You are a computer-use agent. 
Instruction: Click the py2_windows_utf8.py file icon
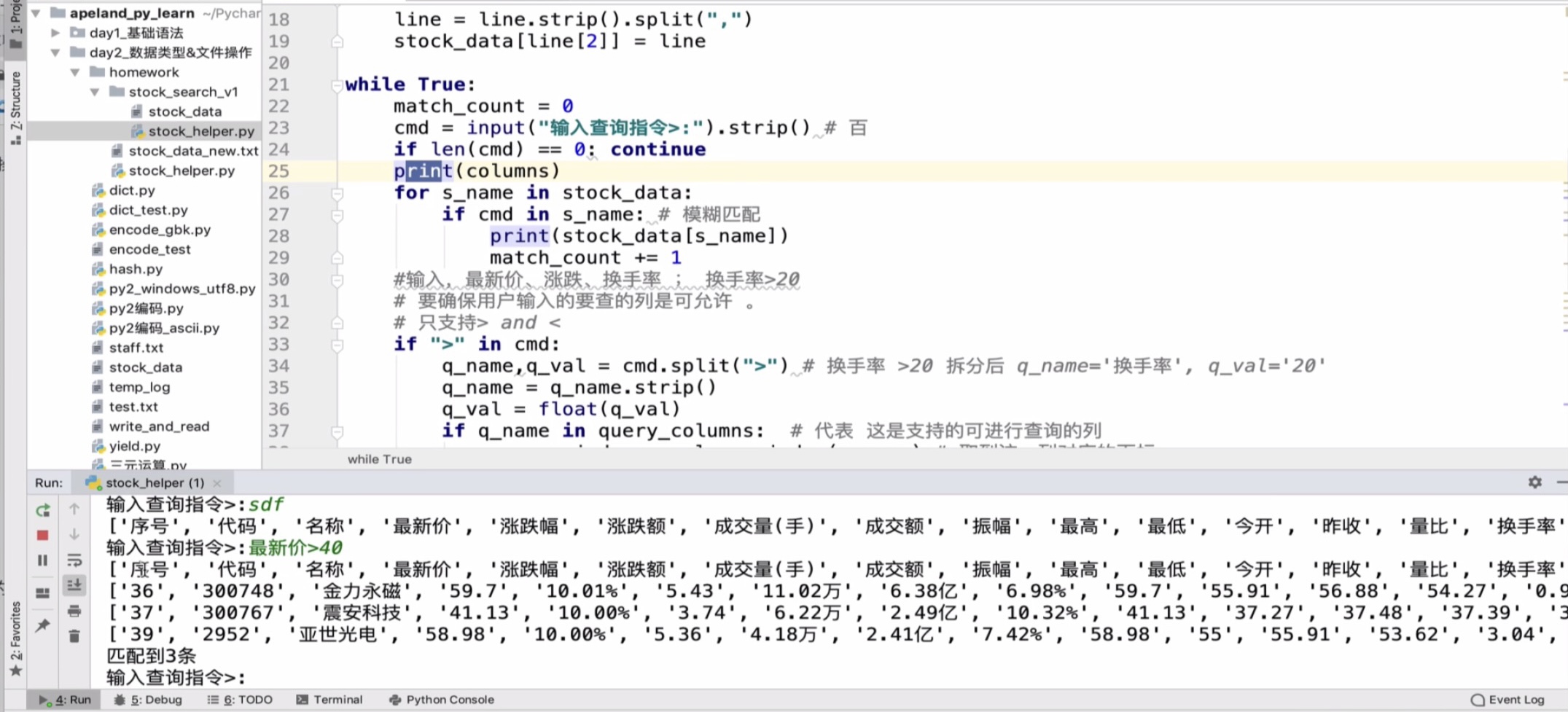(98, 289)
